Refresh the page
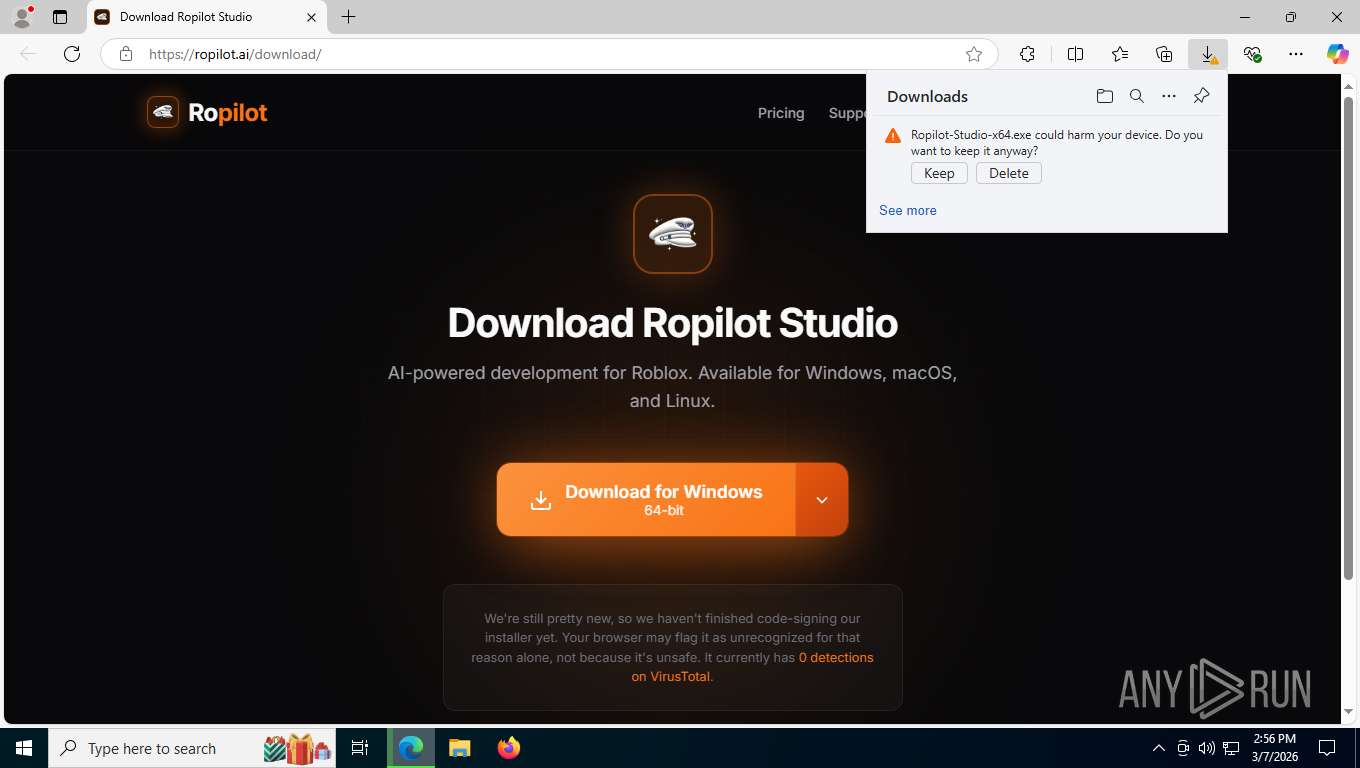 point(72,54)
